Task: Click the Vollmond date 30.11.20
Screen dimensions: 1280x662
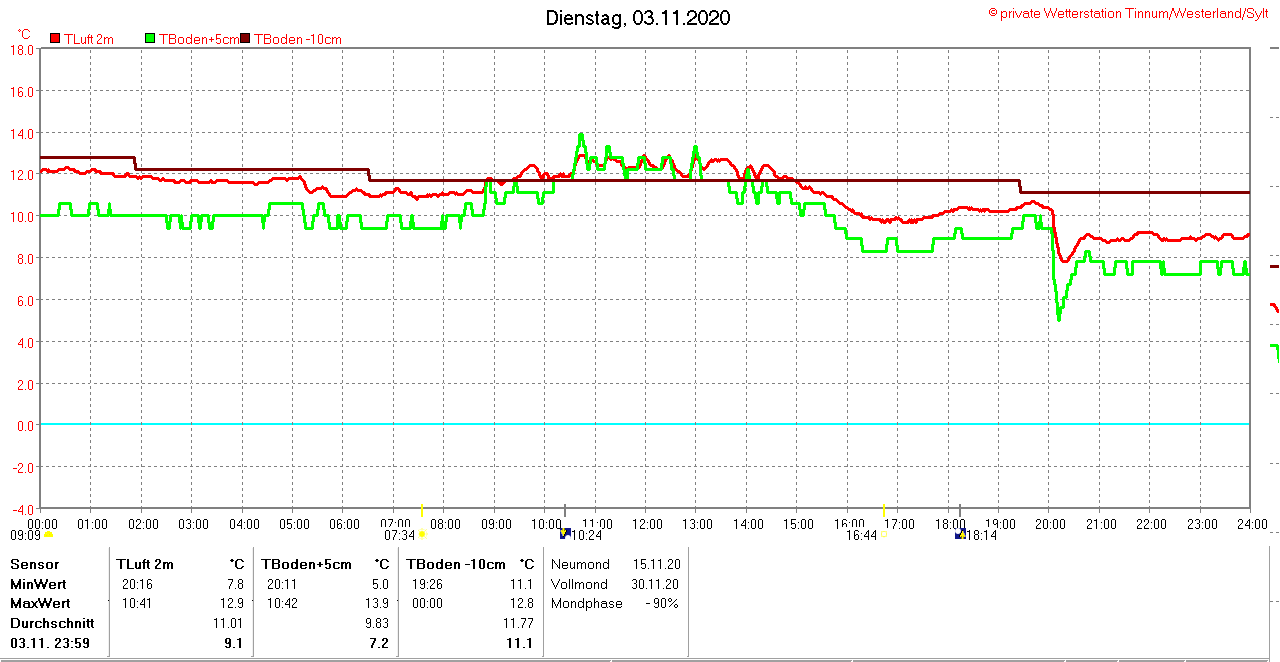Action: pos(655,584)
